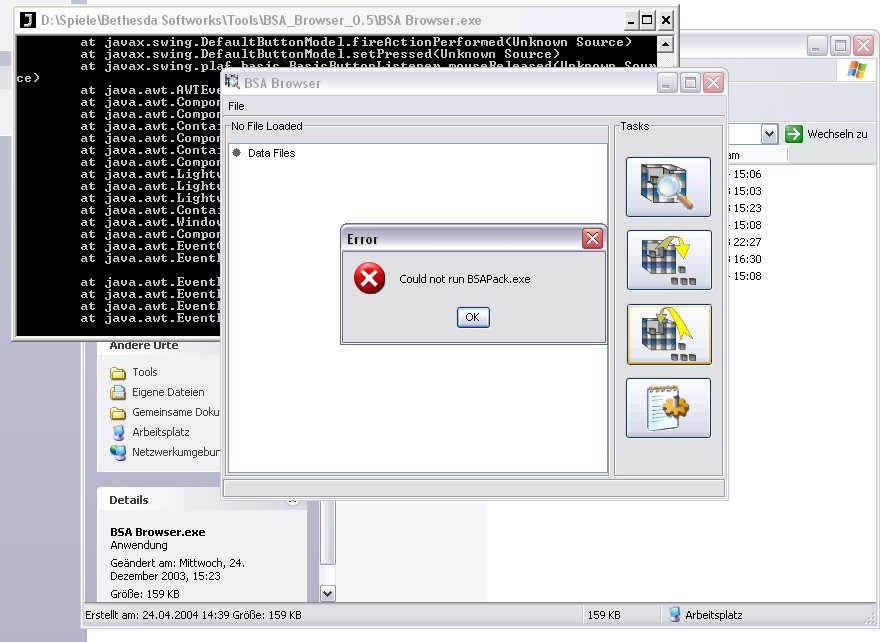Select the Data Files tree node
This screenshot has width=890, height=642.
coord(271,153)
